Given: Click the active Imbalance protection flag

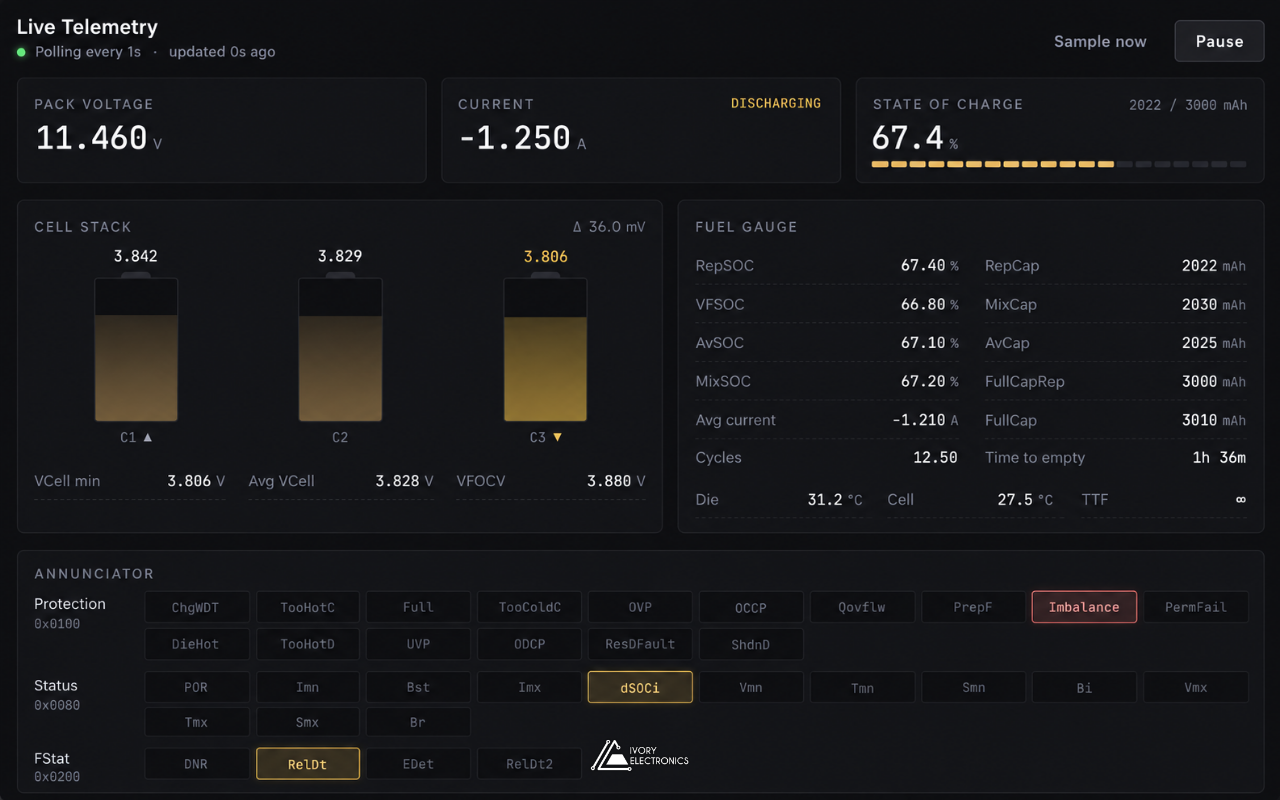Looking at the screenshot, I should (1084, 607).
